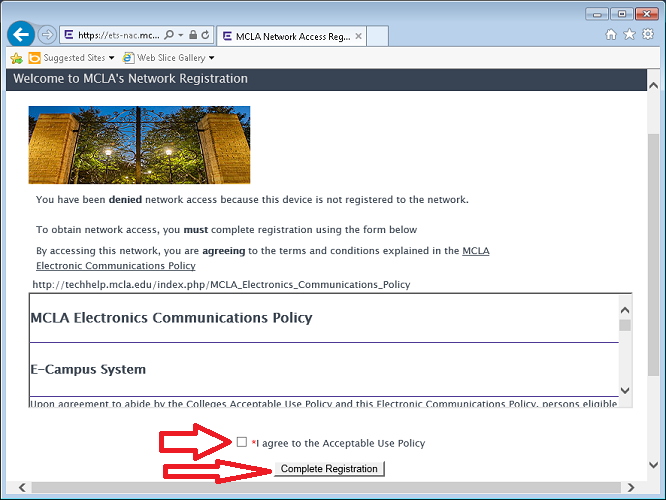Click page vertical scrollbar up arrow
The height and width of the screenshot is (500, 666).
(654, 85)
